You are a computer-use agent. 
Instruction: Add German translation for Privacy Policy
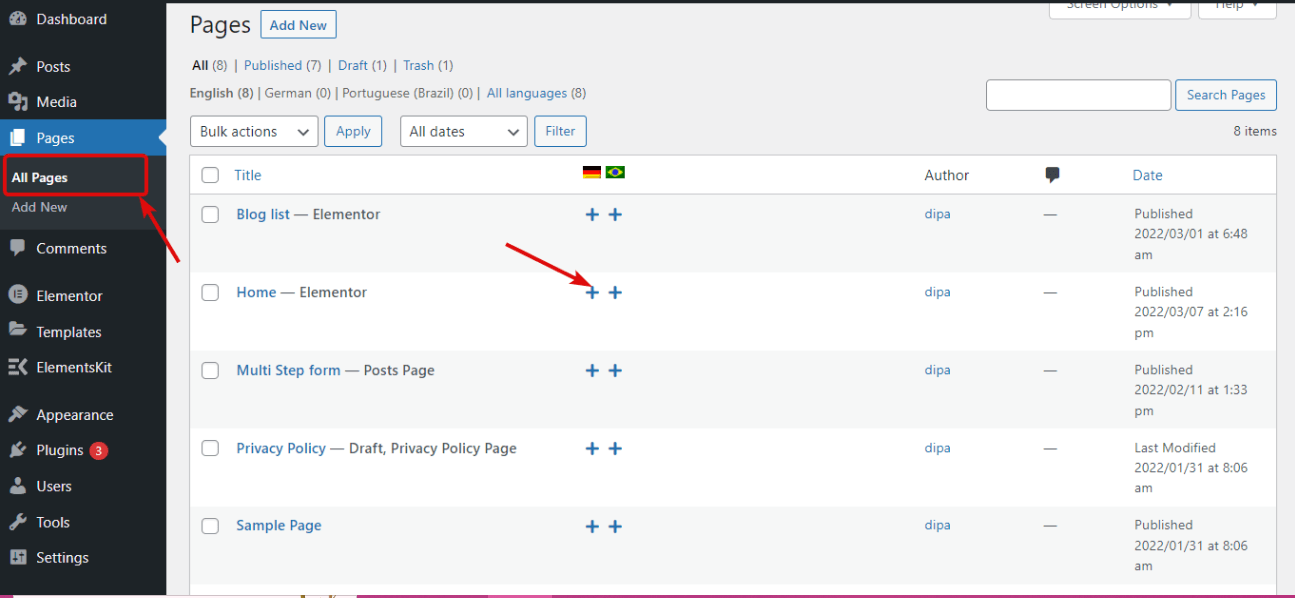tap(592, 448)
